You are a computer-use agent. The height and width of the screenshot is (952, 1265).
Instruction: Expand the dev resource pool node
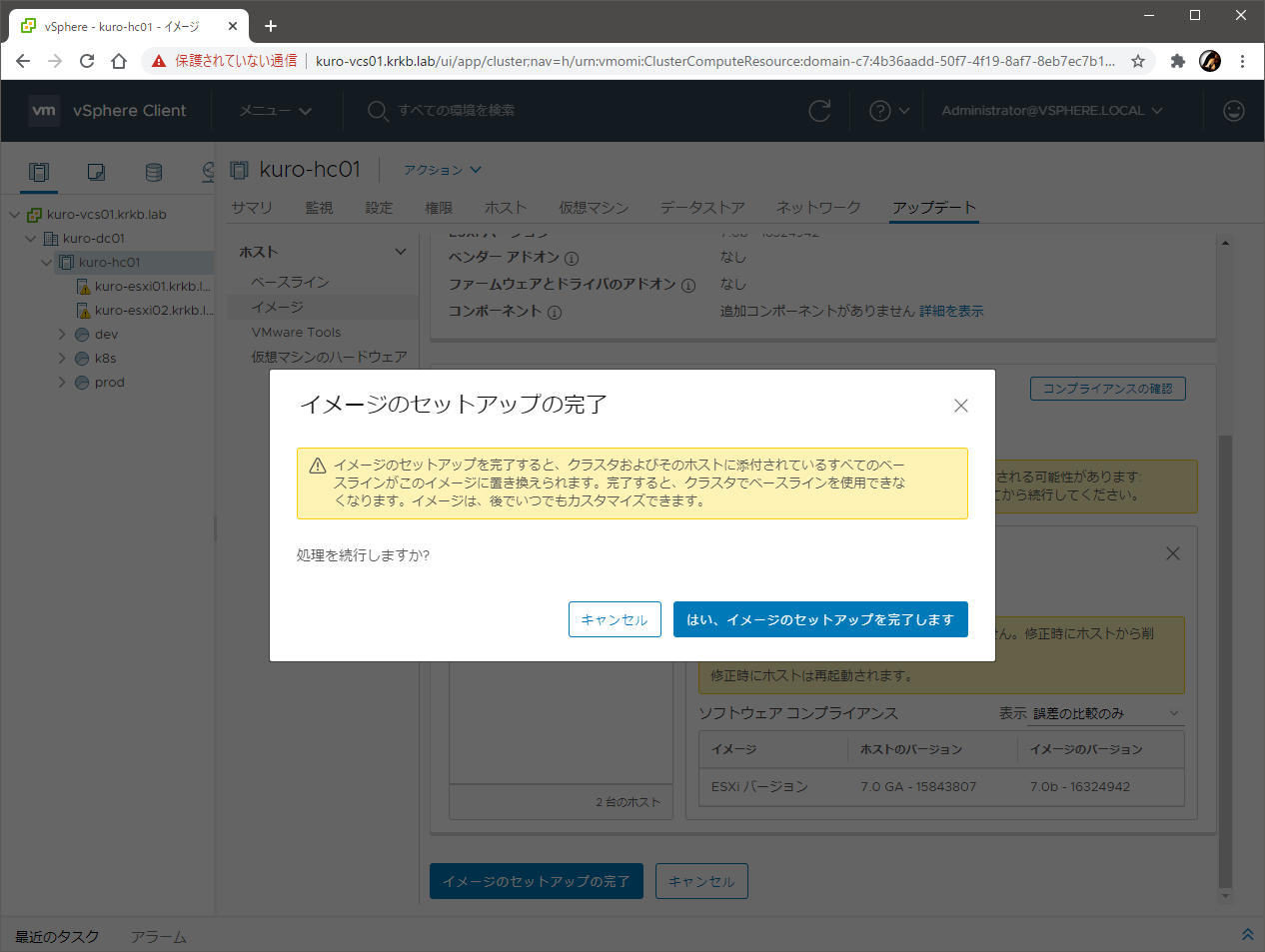(x=62, y=335)
